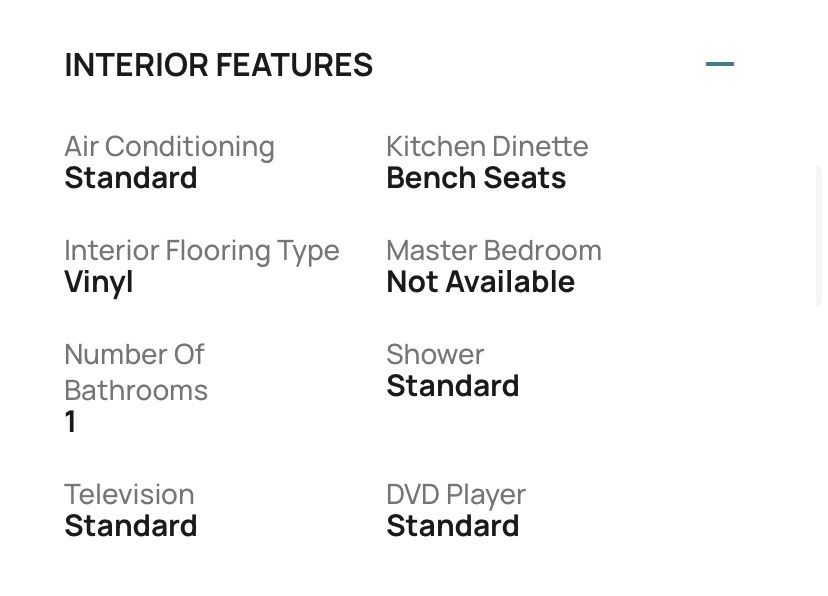Select the Interior Flooring Type label
The image size is (828, 596).
(202, 250)
